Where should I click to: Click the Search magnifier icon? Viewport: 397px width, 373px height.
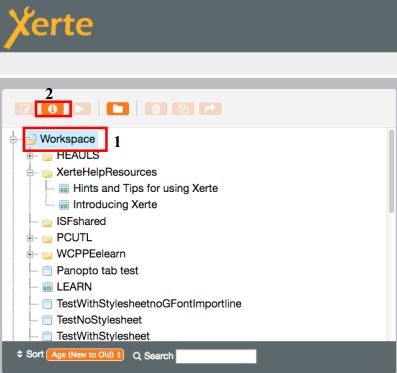[x=137, y=356]
